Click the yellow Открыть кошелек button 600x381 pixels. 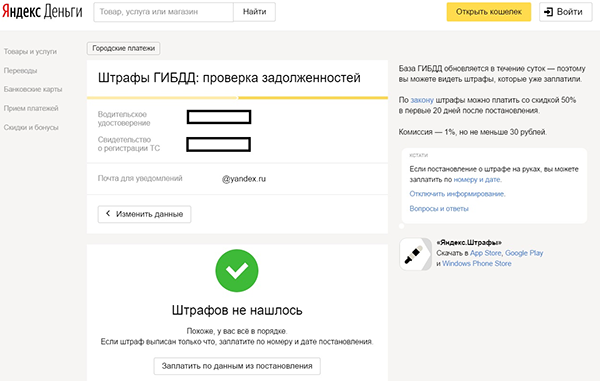coord(489,12)
